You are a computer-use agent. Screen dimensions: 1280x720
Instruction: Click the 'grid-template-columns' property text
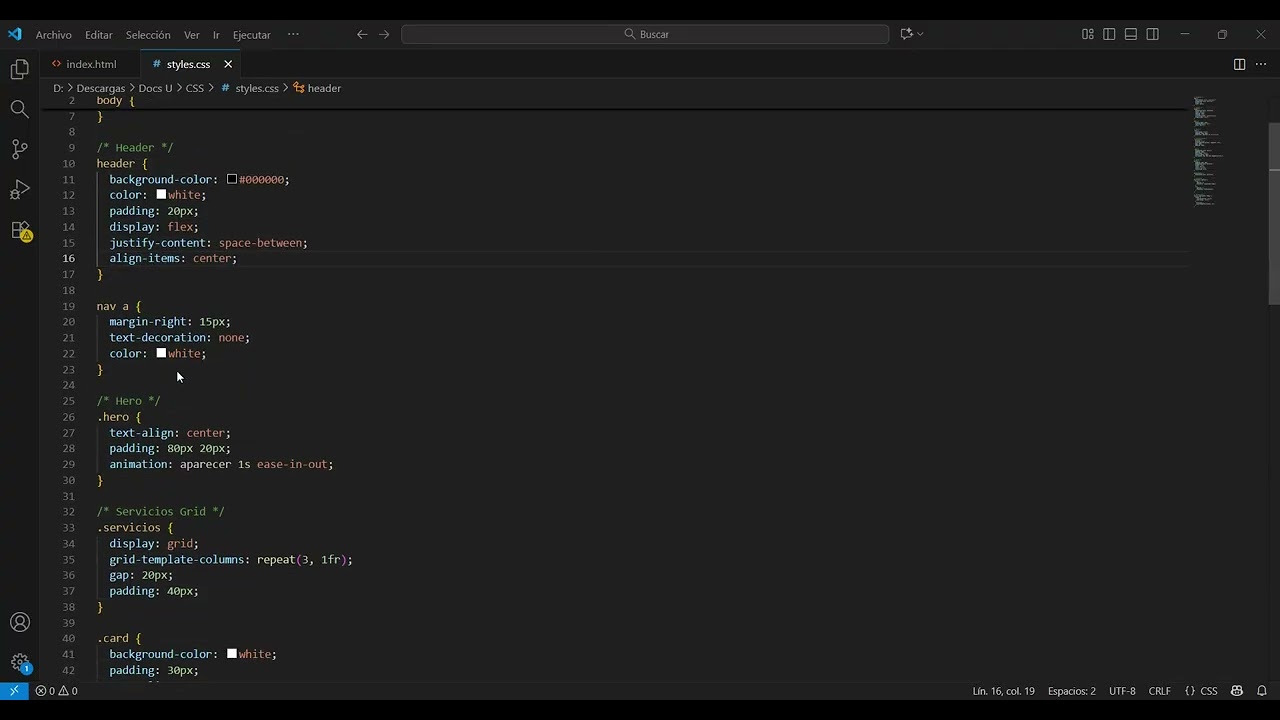pyautogui.click(x=176, y=560)
